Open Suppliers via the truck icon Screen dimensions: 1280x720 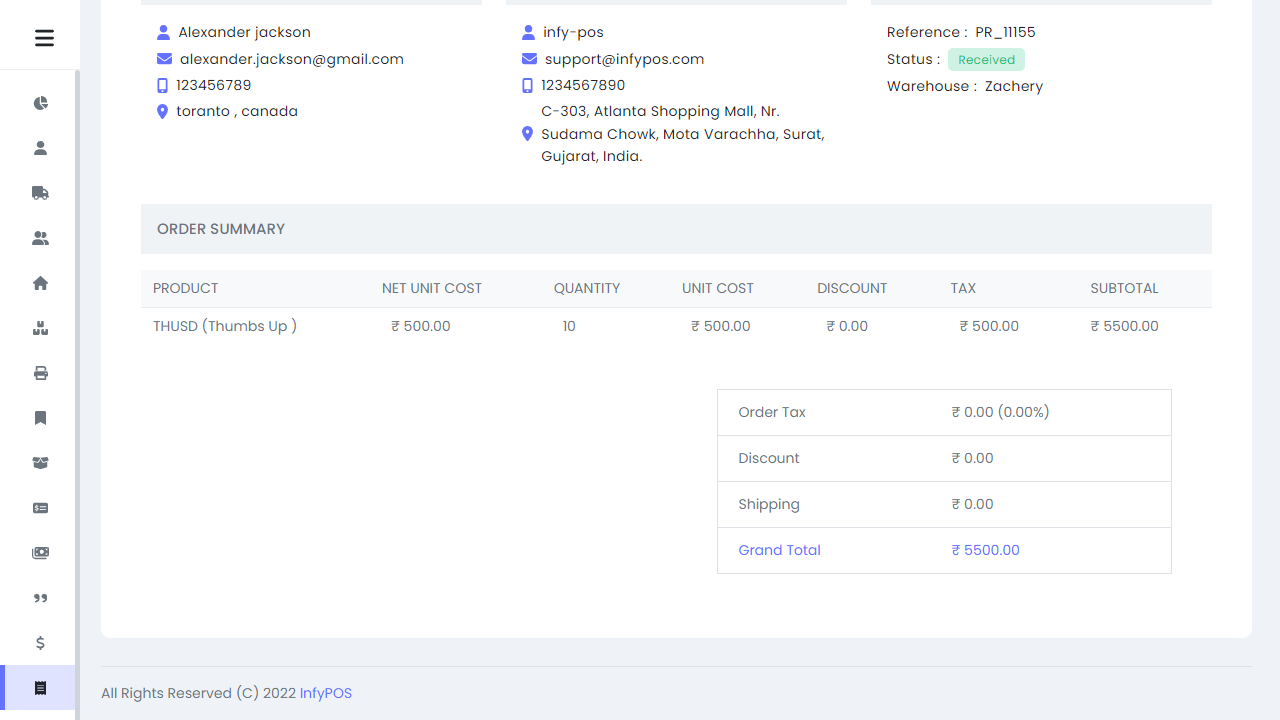40,193
